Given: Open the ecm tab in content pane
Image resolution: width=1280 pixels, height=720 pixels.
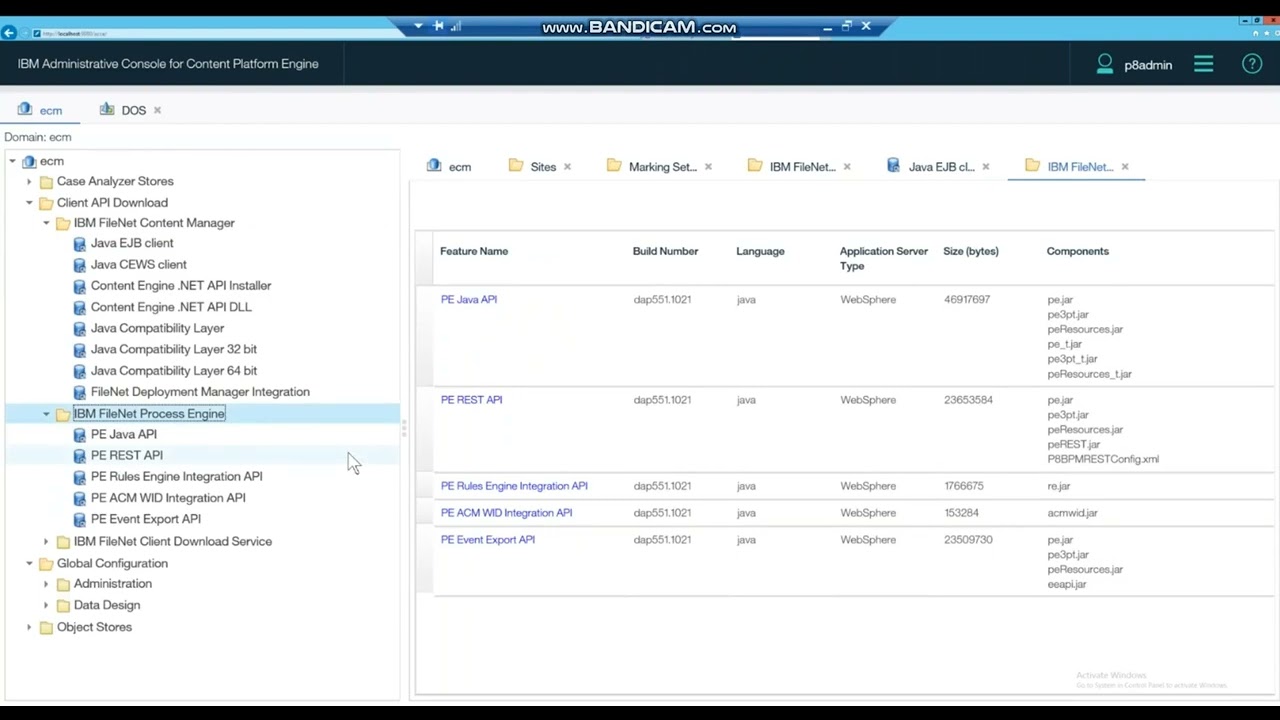Looking at the screenshot, I should 450,167.
